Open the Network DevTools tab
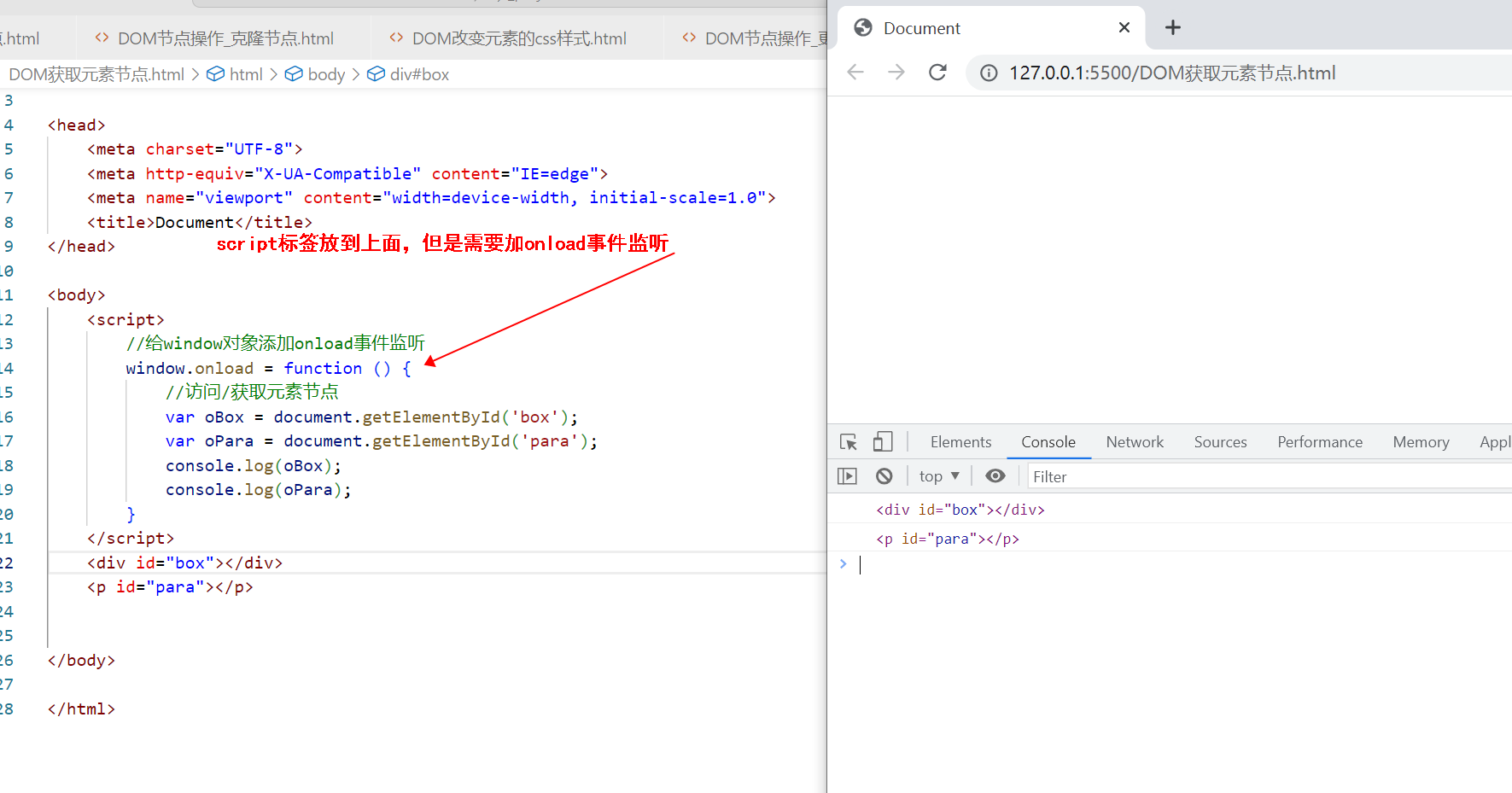Image resolution: width=1512 pixels, height=793 pixels. (1135, 442)
